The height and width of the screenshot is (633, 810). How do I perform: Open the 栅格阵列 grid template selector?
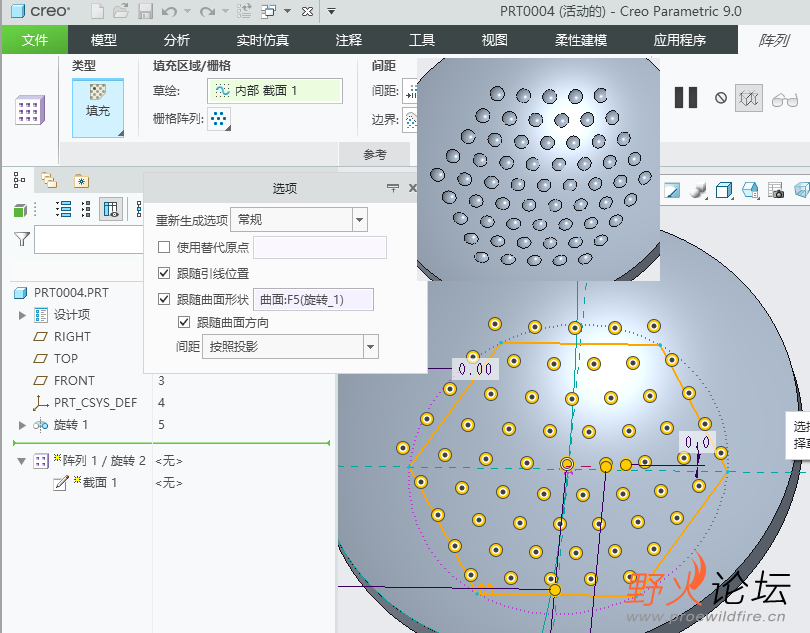pyautogui.click(x=219, y=119)
